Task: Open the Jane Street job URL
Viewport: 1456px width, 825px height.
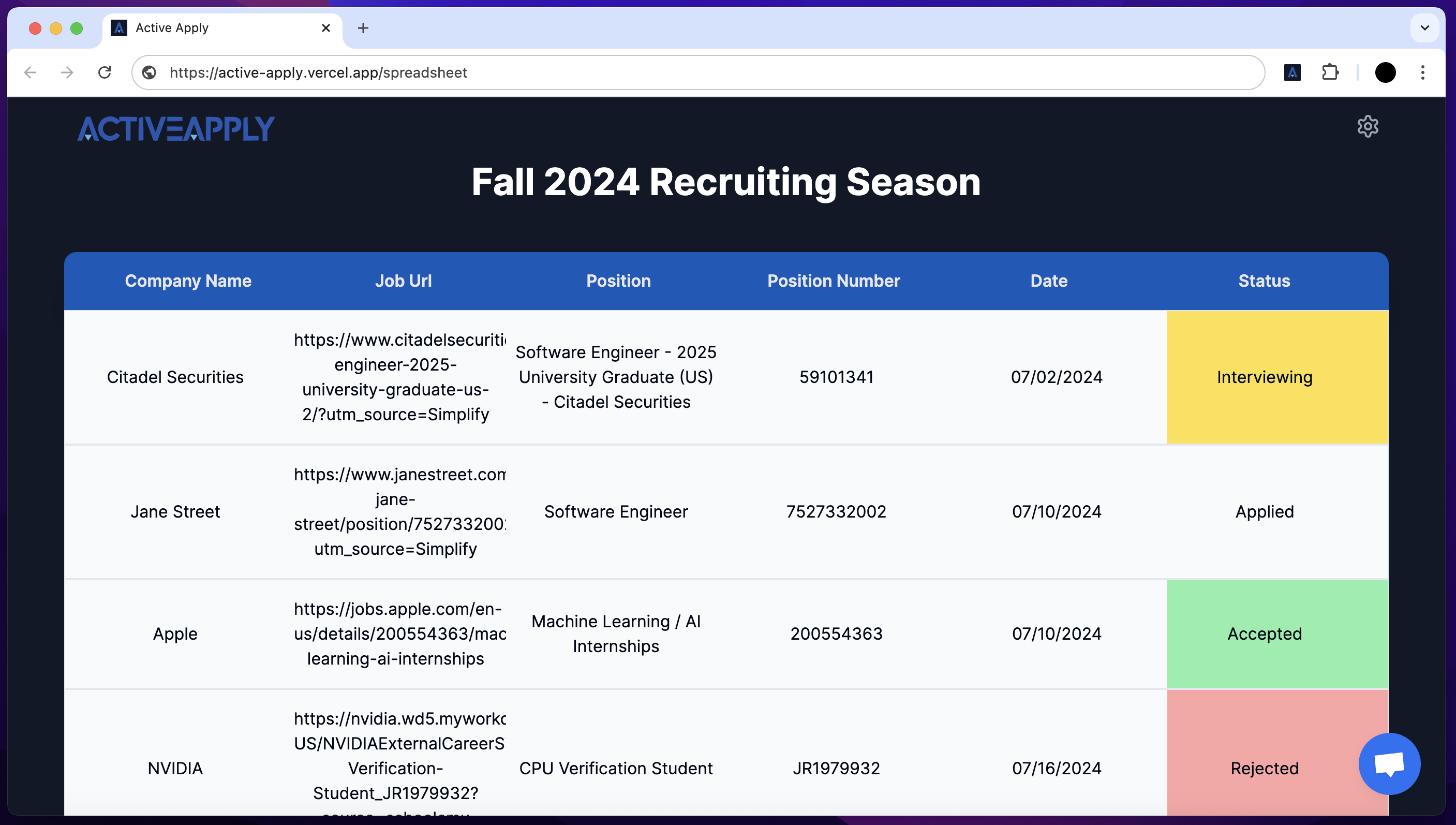Action: 399,512
